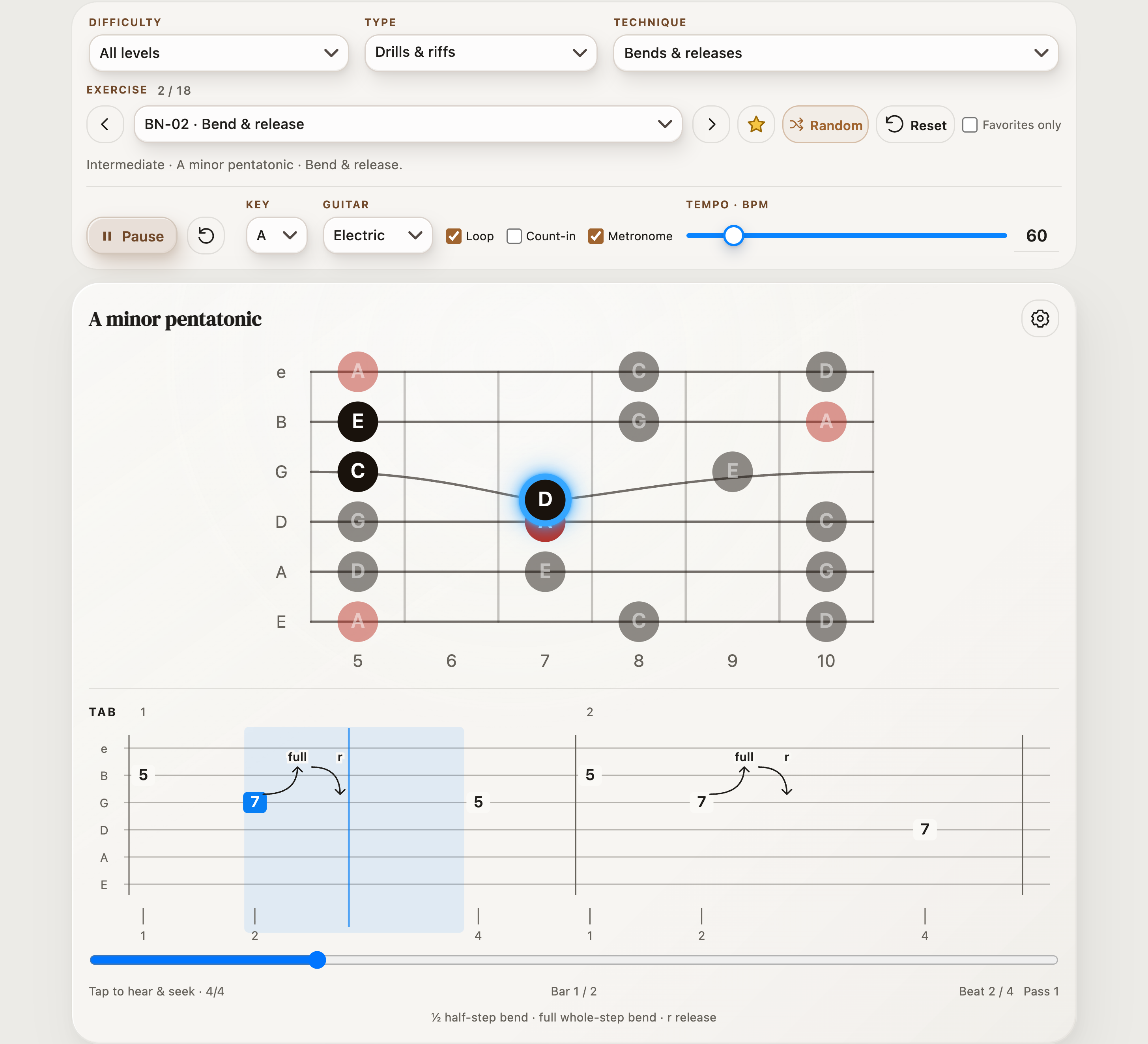This screenshot has width=1148, height=1044.
Task: Expand the BN-02 exercise selector
Action: 408,124
